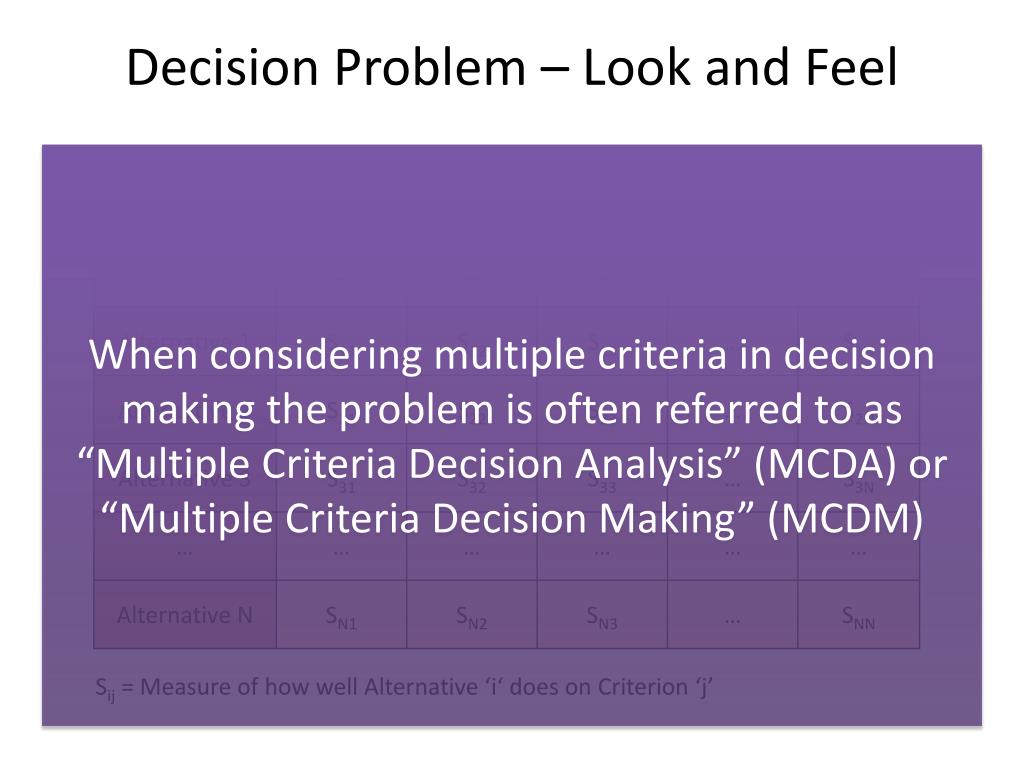Select the SNN table cell
The image size is (1024, 768).
click(859, 615)
